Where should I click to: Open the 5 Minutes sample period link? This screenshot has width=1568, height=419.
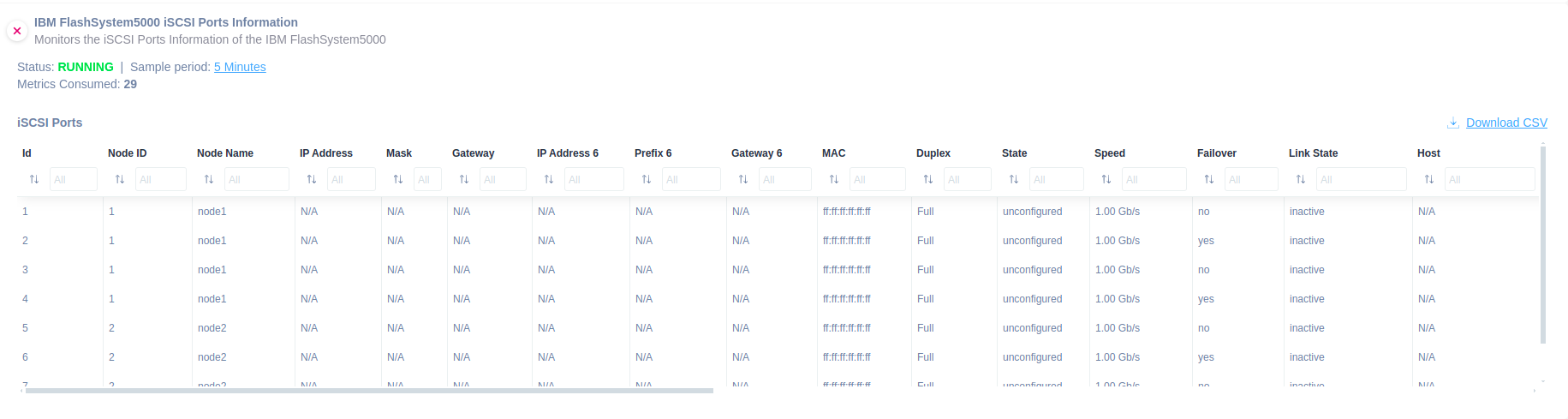(x=240, y=67)
